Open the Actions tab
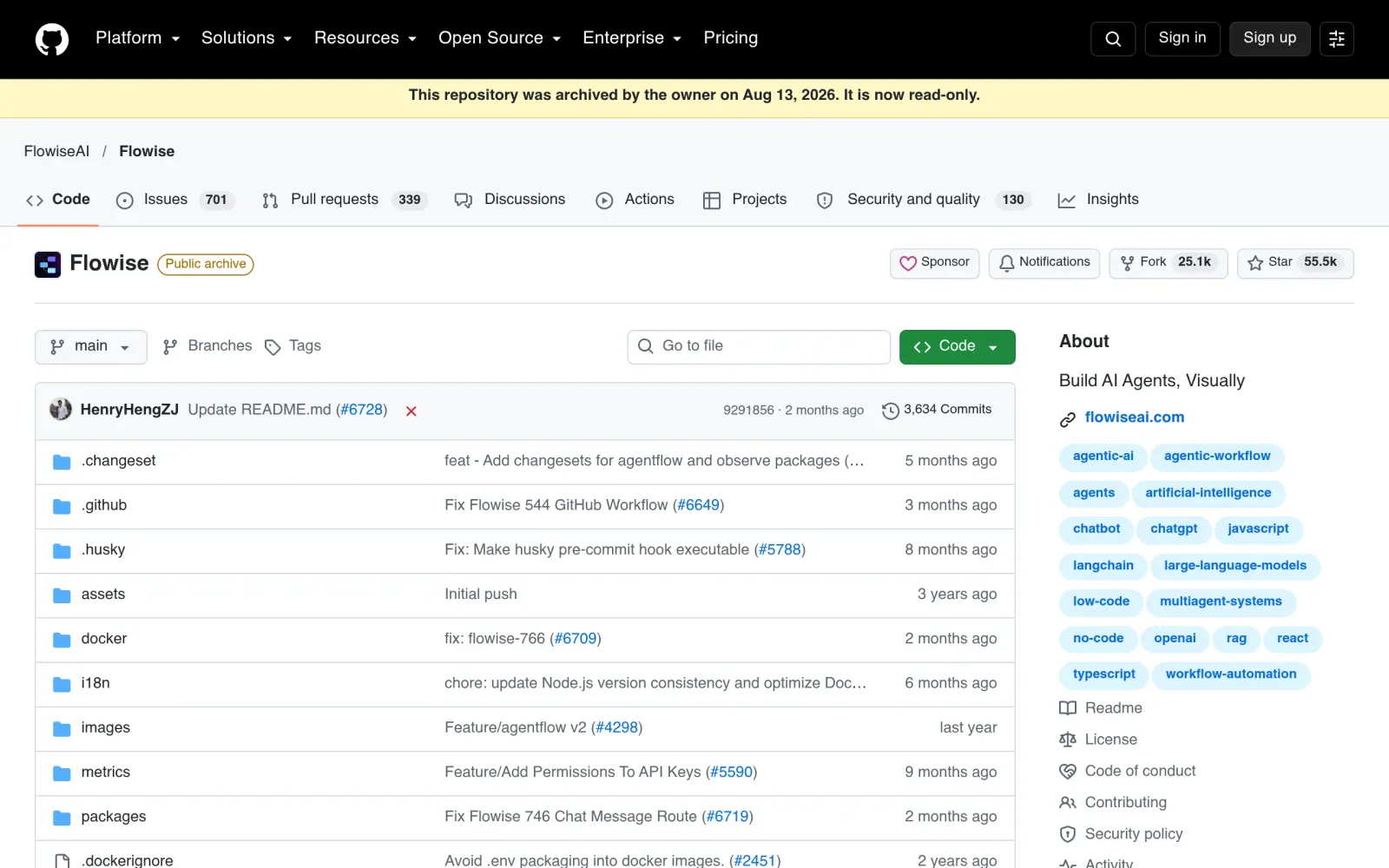Screen dimensions: 1389x868 click(635, 200)
